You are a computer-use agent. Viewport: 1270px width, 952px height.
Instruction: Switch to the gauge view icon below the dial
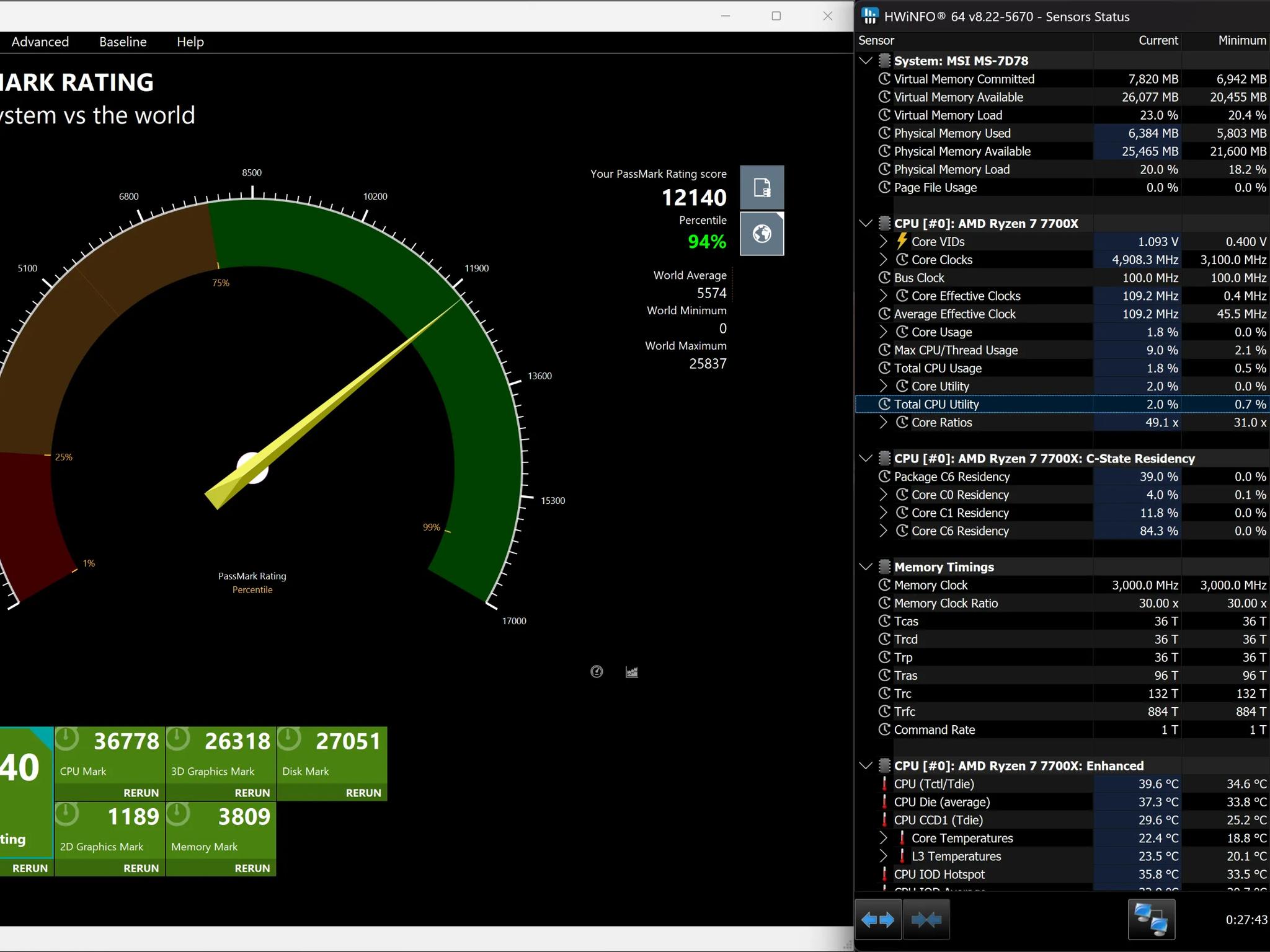point(597,672)
